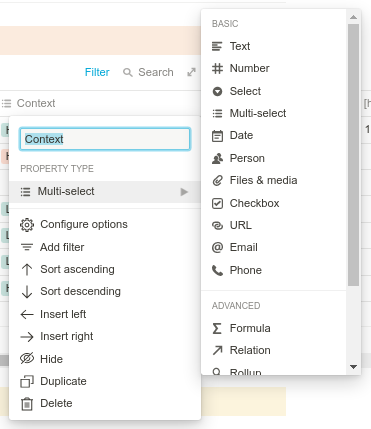
Task: Choose Phone label
Action: click(246, 270)
